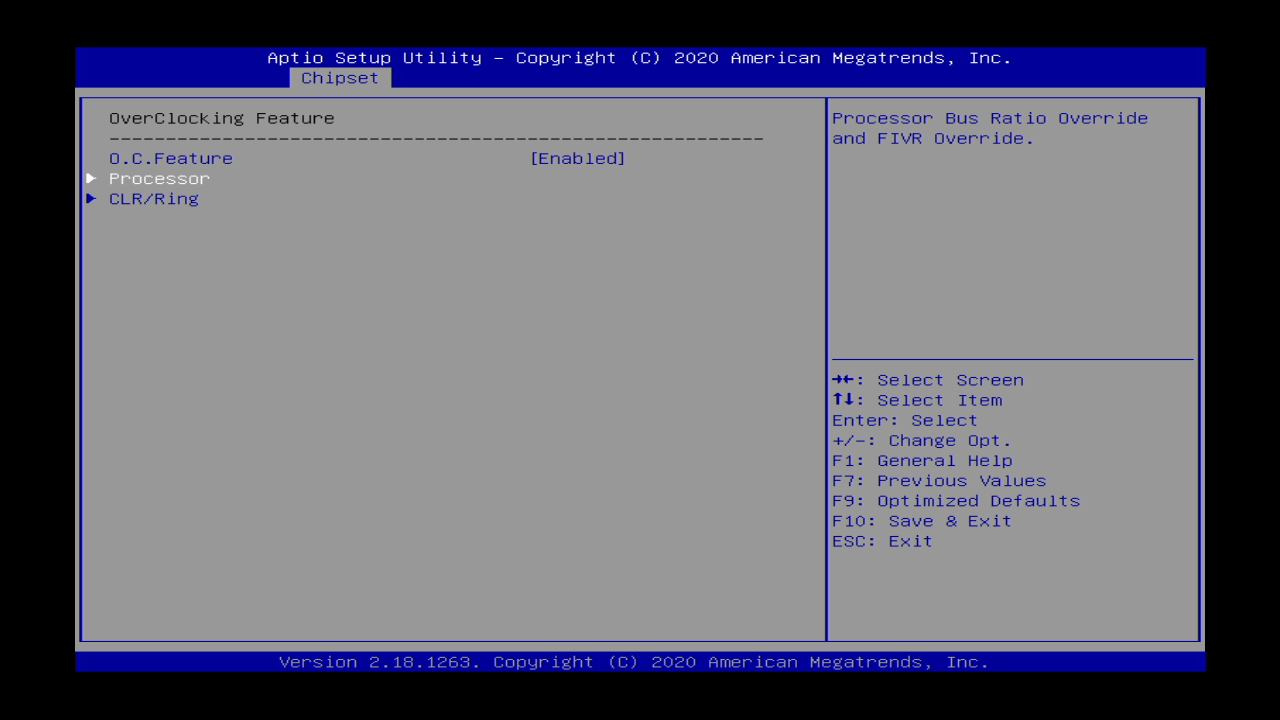Open the Processor submenu

click(159, 178)
